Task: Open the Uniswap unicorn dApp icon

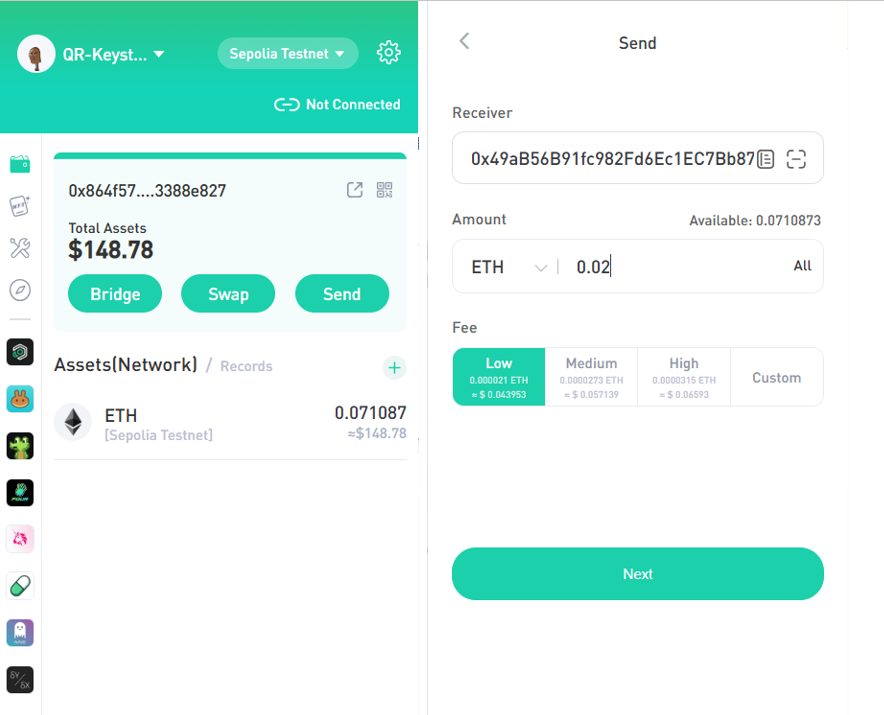Action: (20, 539)
